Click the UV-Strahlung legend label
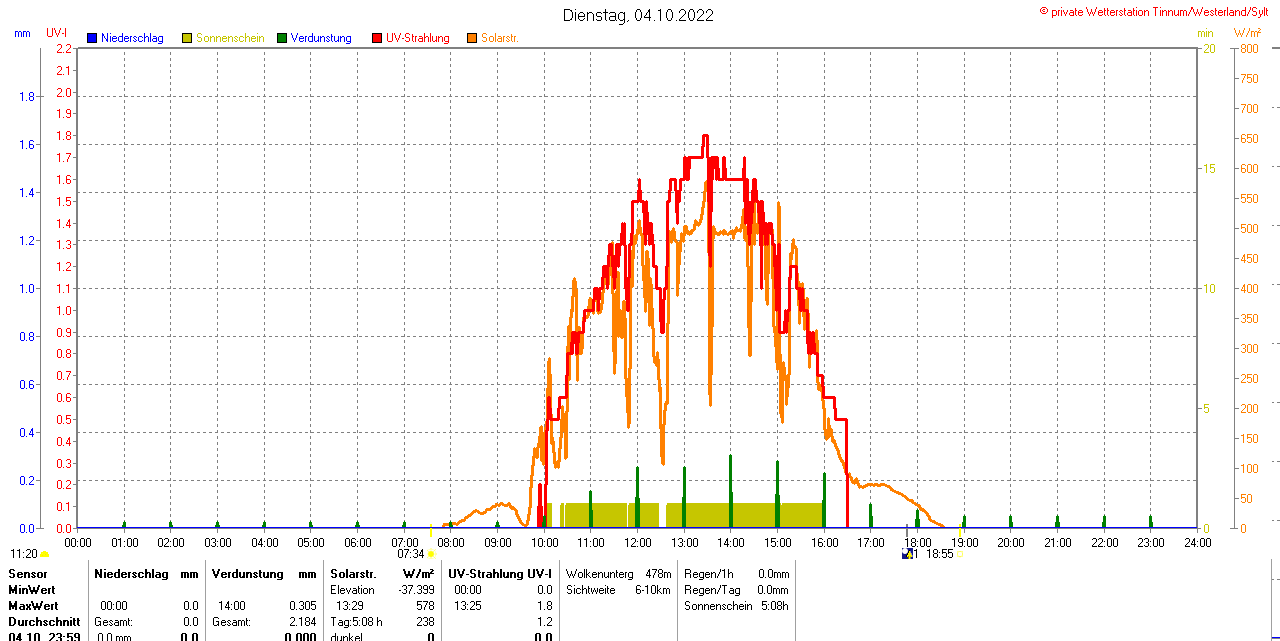This screenshot has height=641, width=1280. 417,38
